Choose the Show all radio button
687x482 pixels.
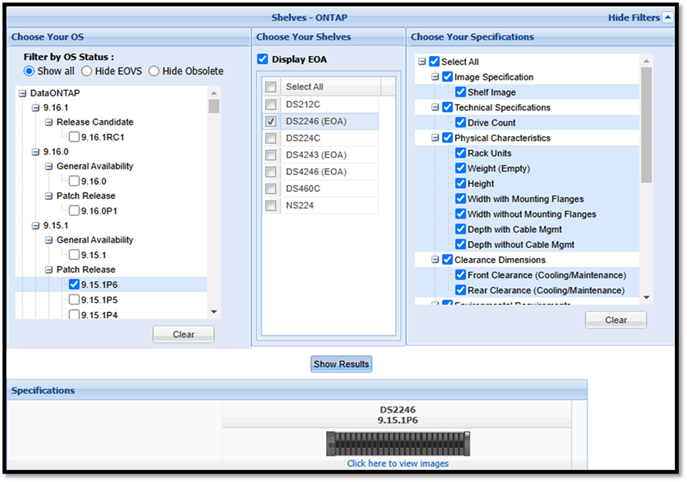30,72
